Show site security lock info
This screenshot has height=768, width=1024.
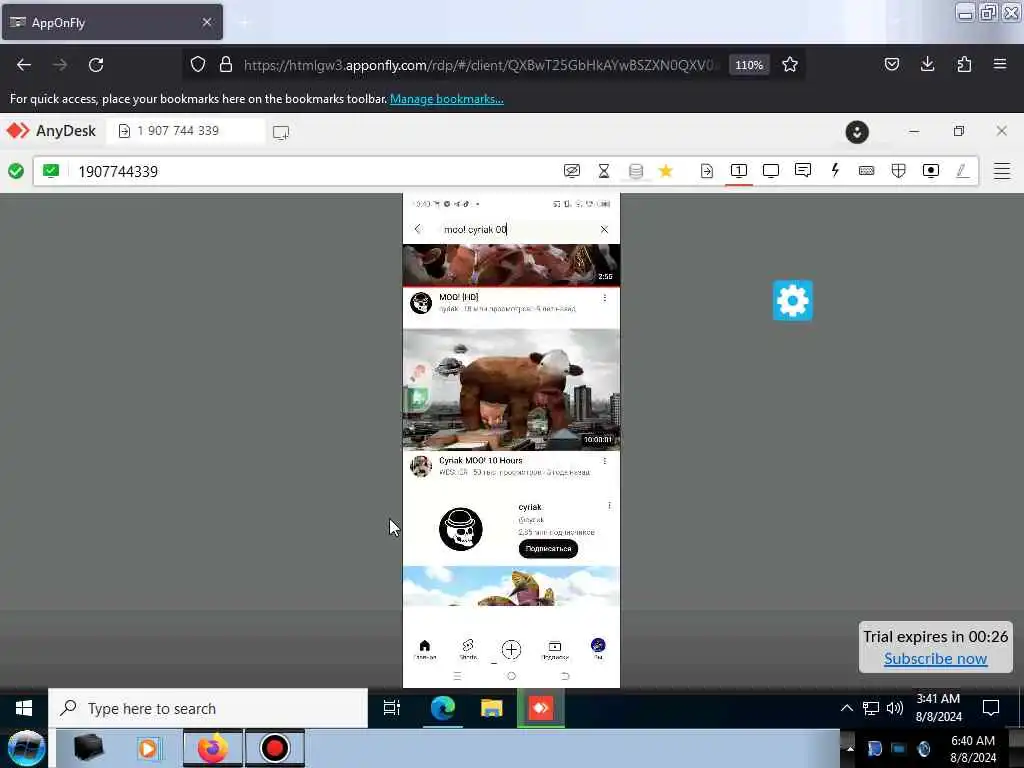point(226,65)
